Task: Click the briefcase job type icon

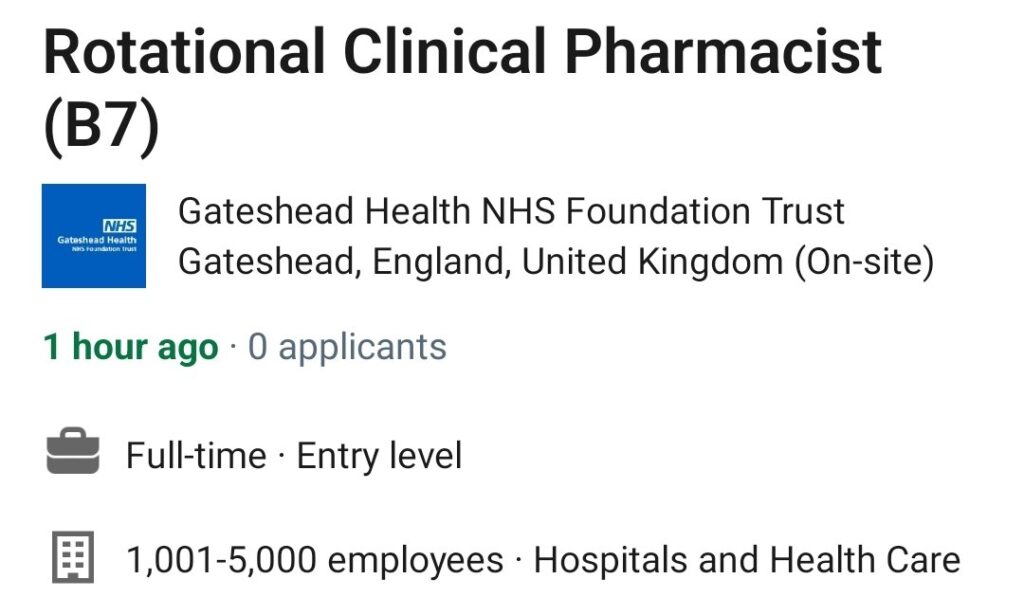Action: 73,450
